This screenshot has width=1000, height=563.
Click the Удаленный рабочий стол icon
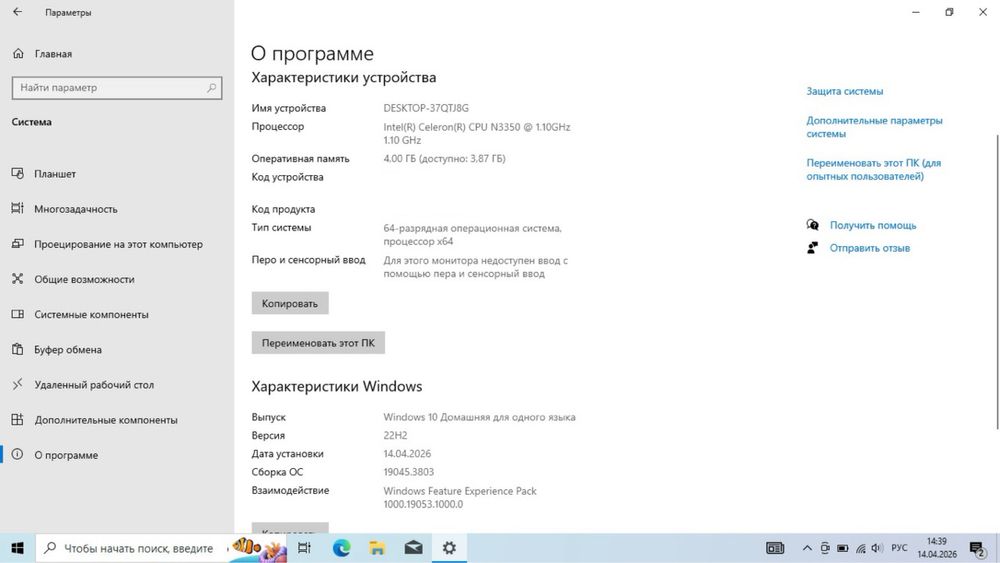coord(18,384)
